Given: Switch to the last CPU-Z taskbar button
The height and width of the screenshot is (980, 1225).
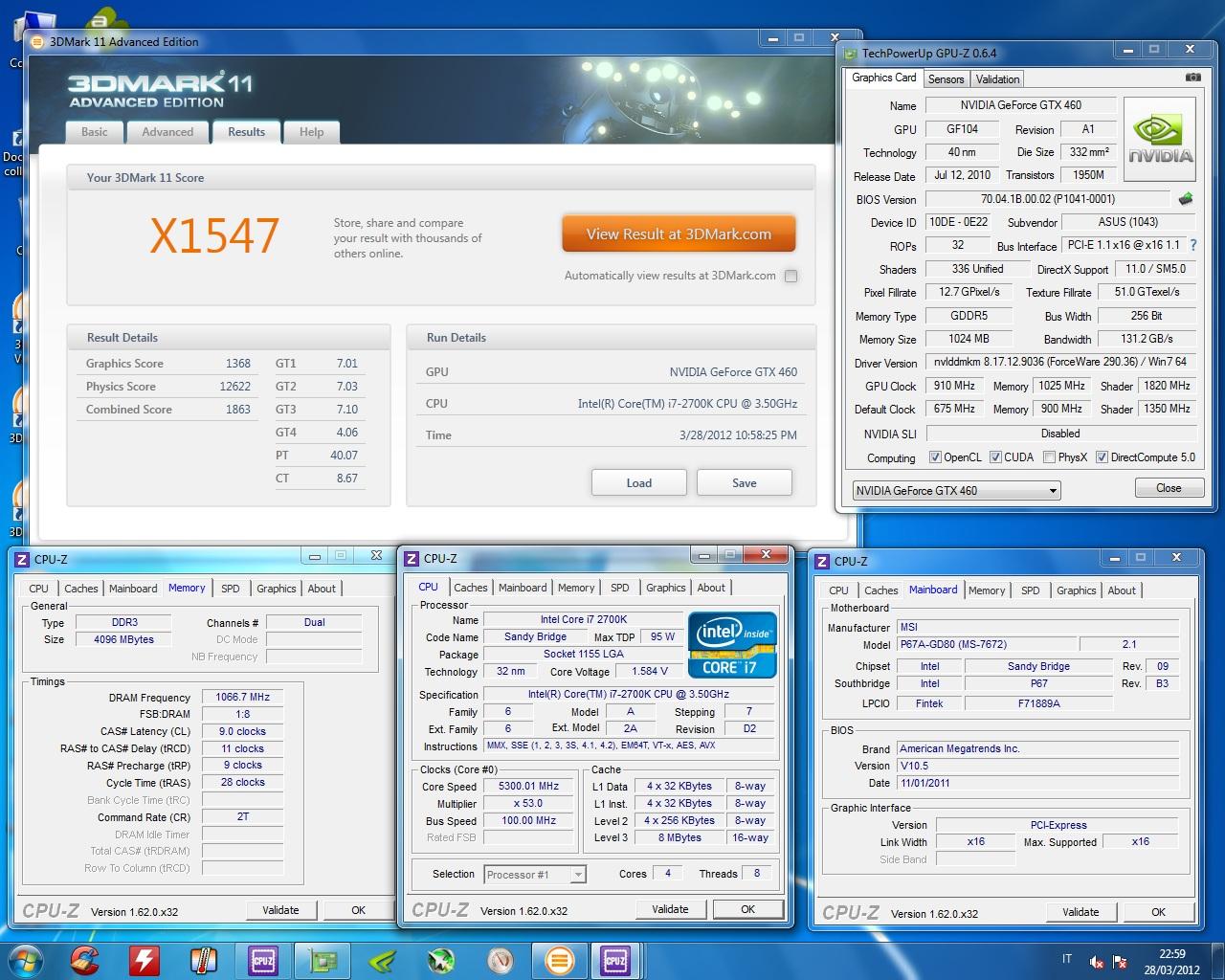Looking at the screenshot, I should point(615,959).
